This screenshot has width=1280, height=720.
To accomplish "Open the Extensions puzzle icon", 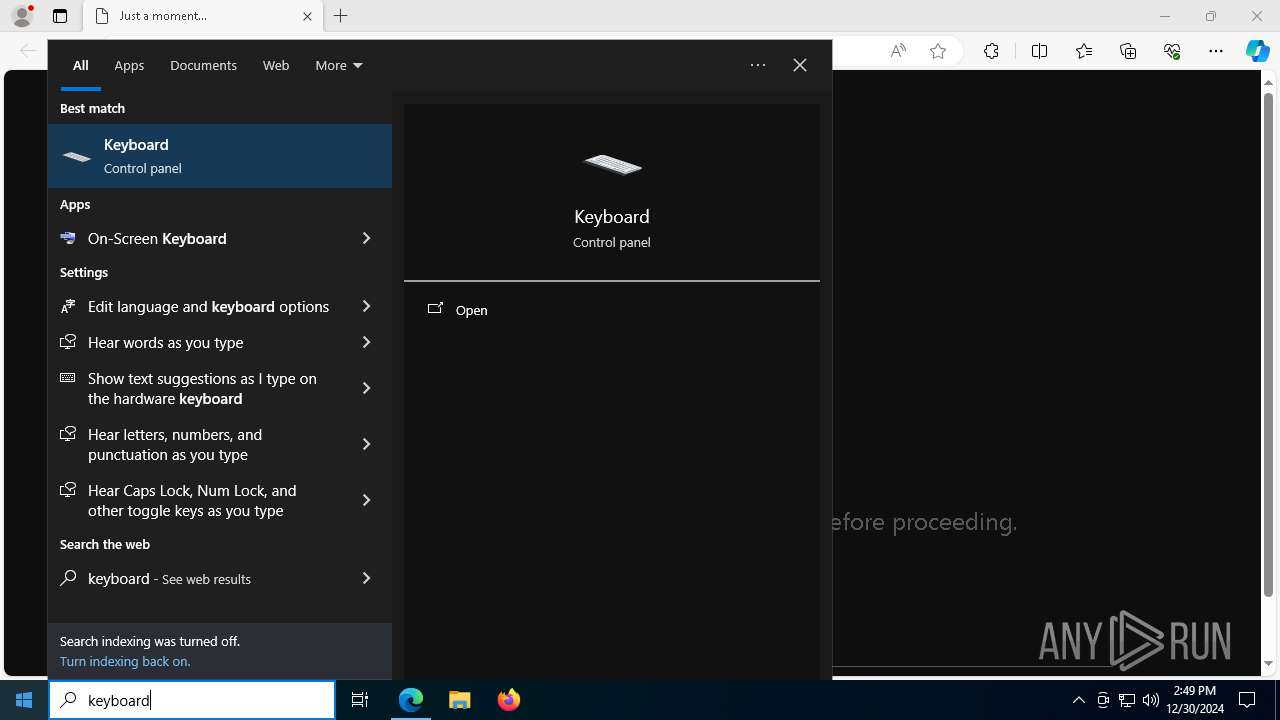I will click(991, 51).
